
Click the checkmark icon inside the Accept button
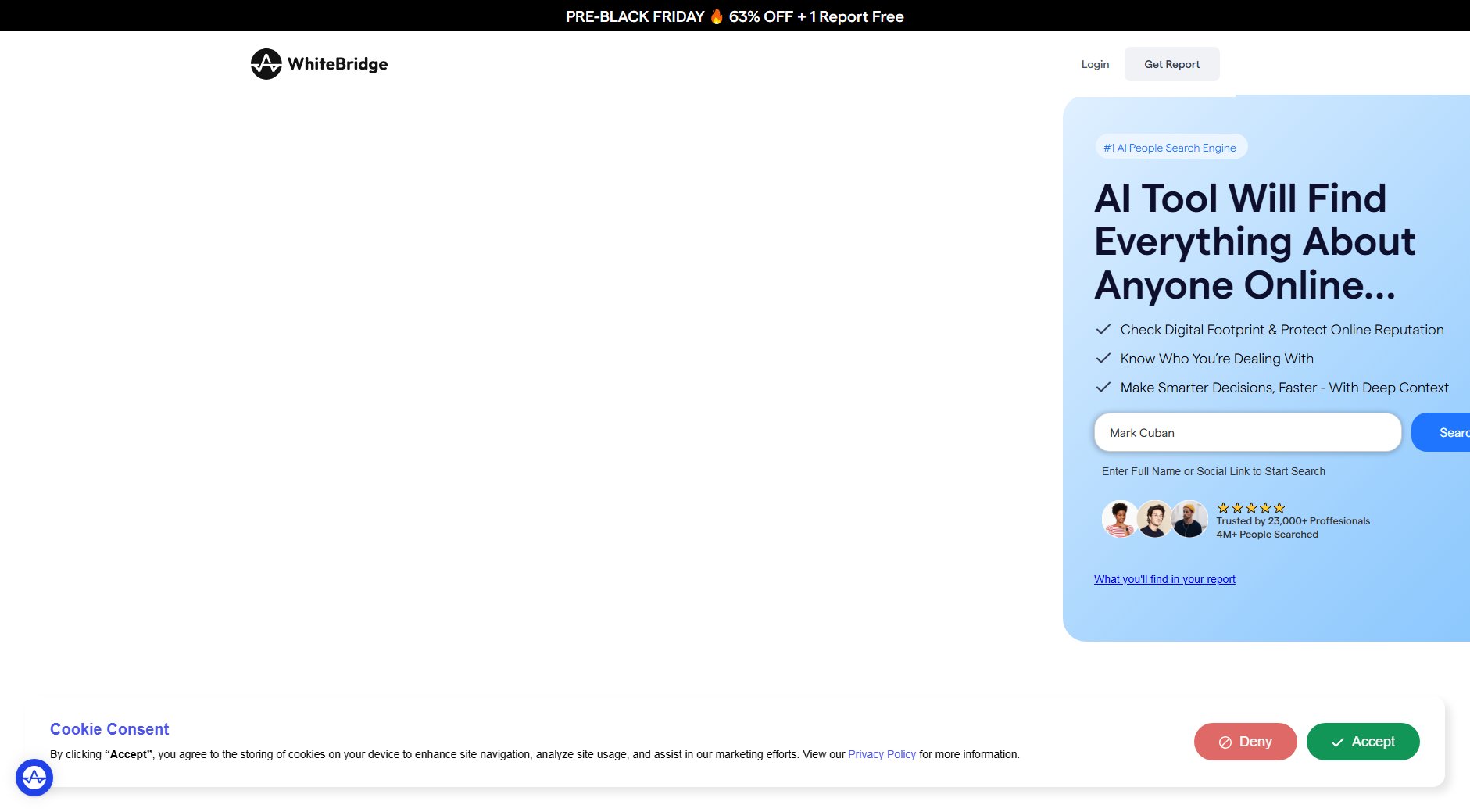(1337, 742)
